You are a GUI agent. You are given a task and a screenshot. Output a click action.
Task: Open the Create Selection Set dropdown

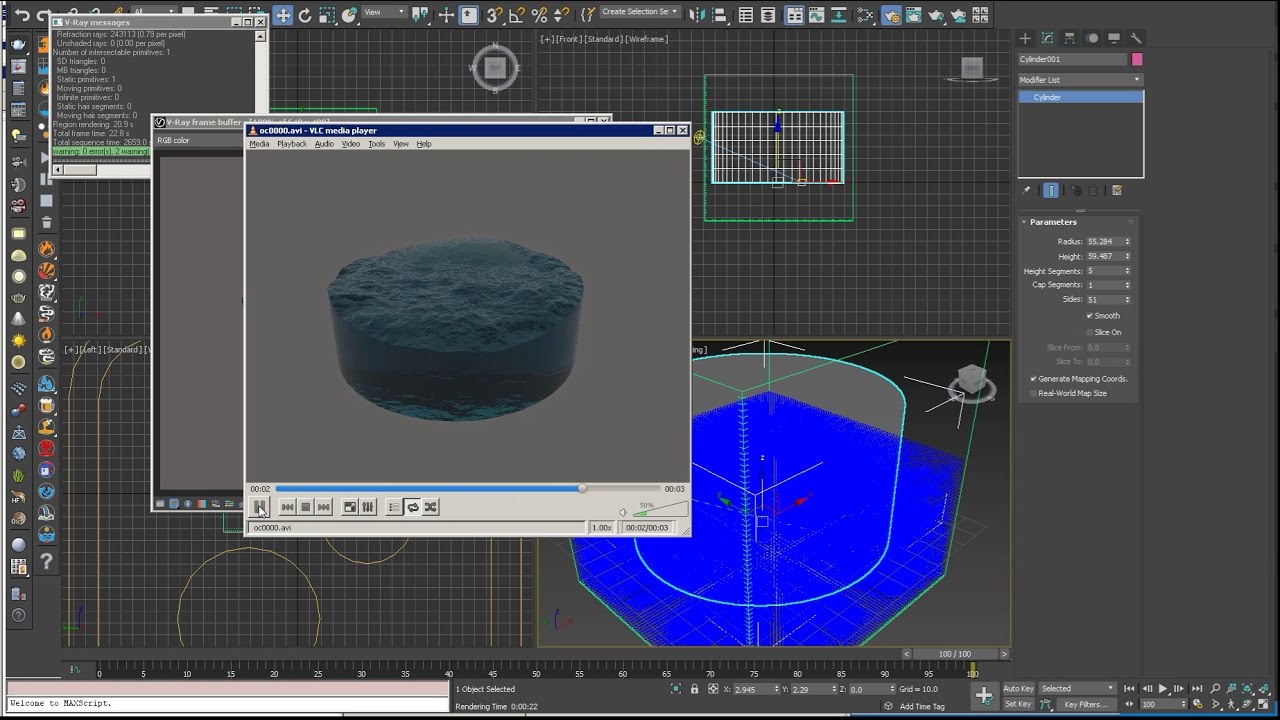click(640, 12)
